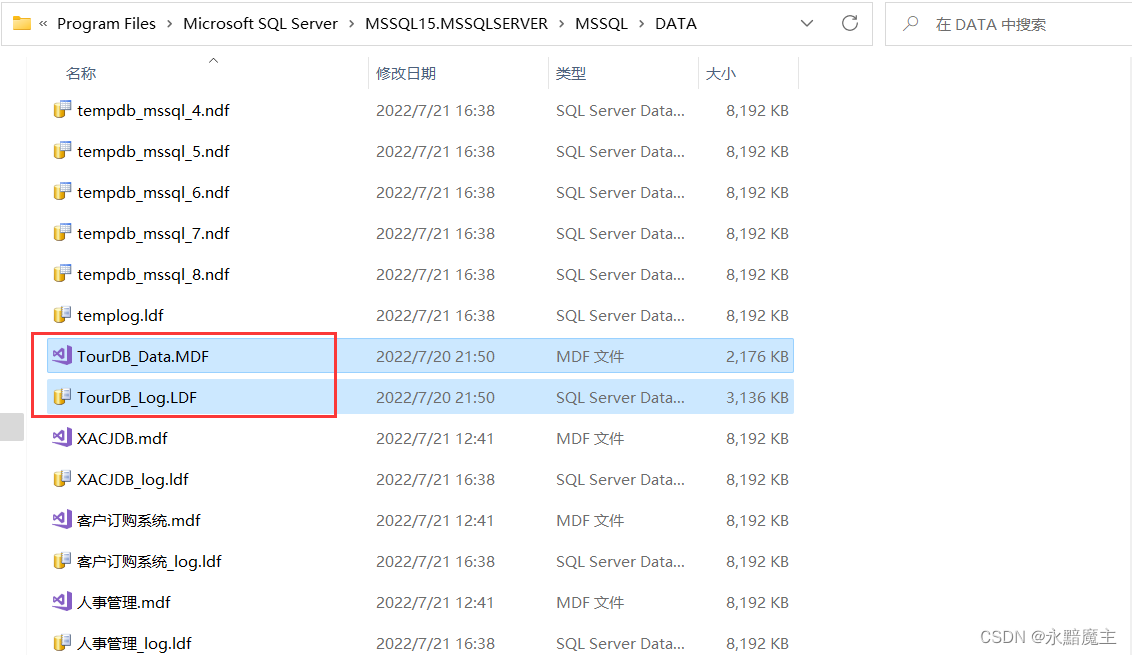Screen dimensions: 1132x655
Task: Show hidden parent folders via « chevron
Action: [43, 24]
